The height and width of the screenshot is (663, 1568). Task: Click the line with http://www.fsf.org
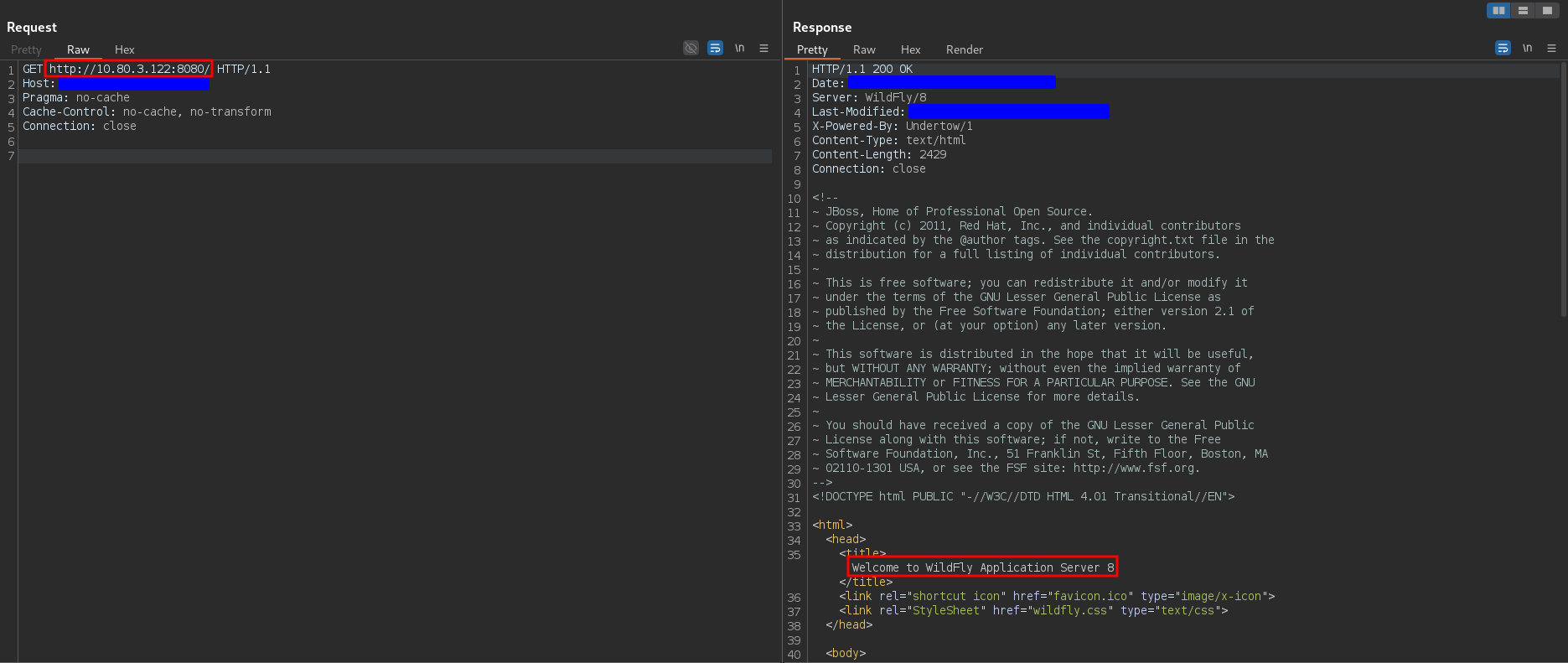pos(1007,468)
